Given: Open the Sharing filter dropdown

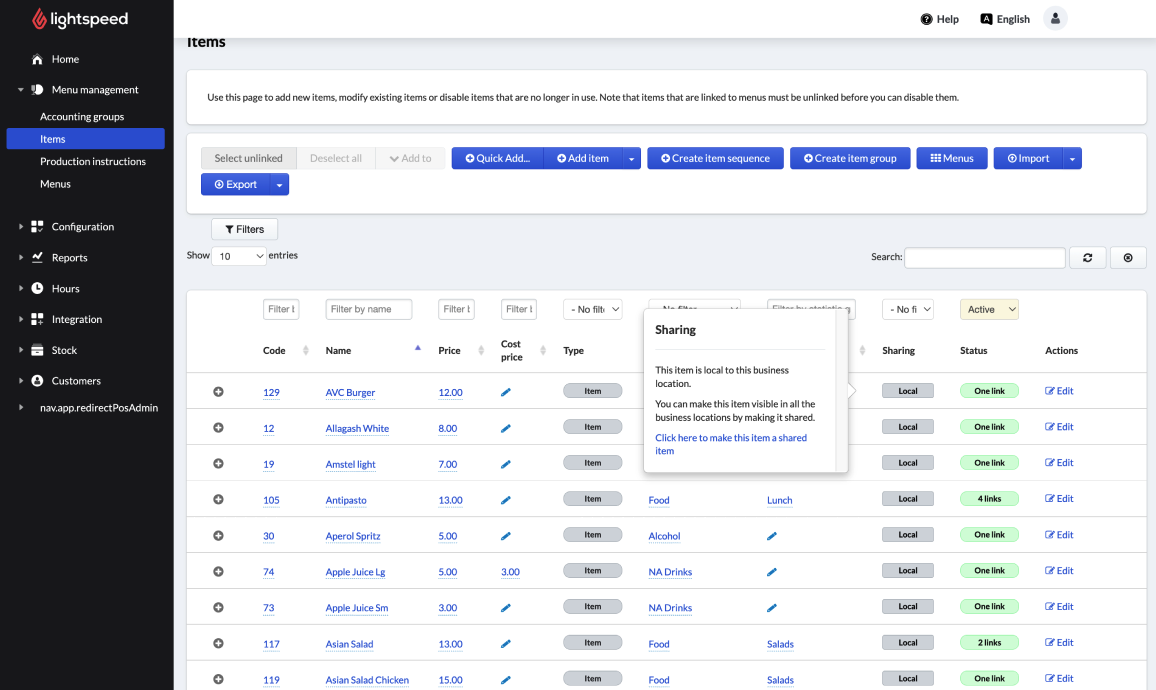Looking at the screenshot, I should point(908,310).
